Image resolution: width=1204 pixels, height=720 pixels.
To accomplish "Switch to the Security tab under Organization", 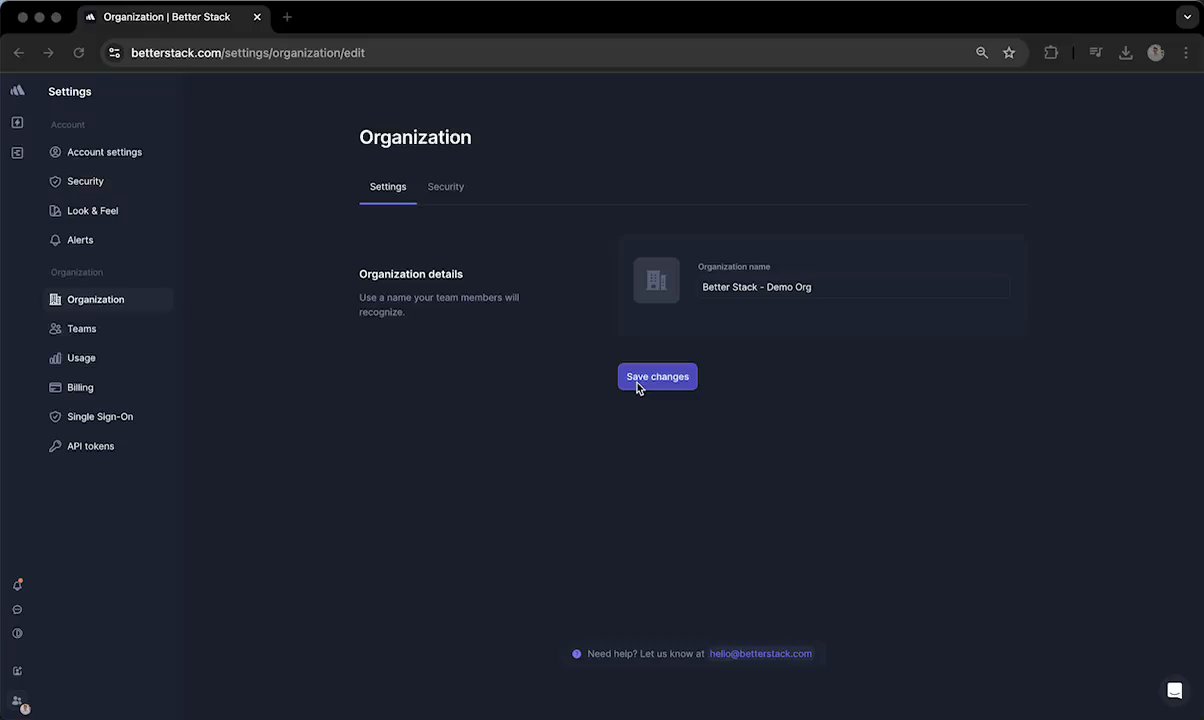I will pos(446,187).
